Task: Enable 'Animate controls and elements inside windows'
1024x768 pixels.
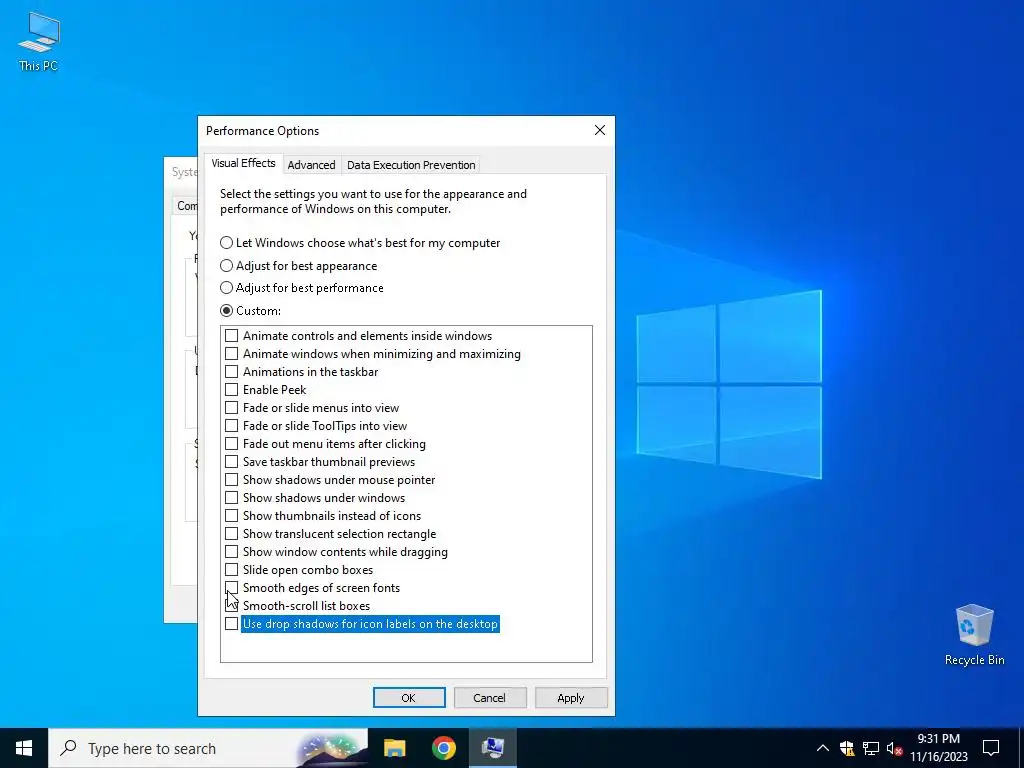Action: click(x=231, y=336)
